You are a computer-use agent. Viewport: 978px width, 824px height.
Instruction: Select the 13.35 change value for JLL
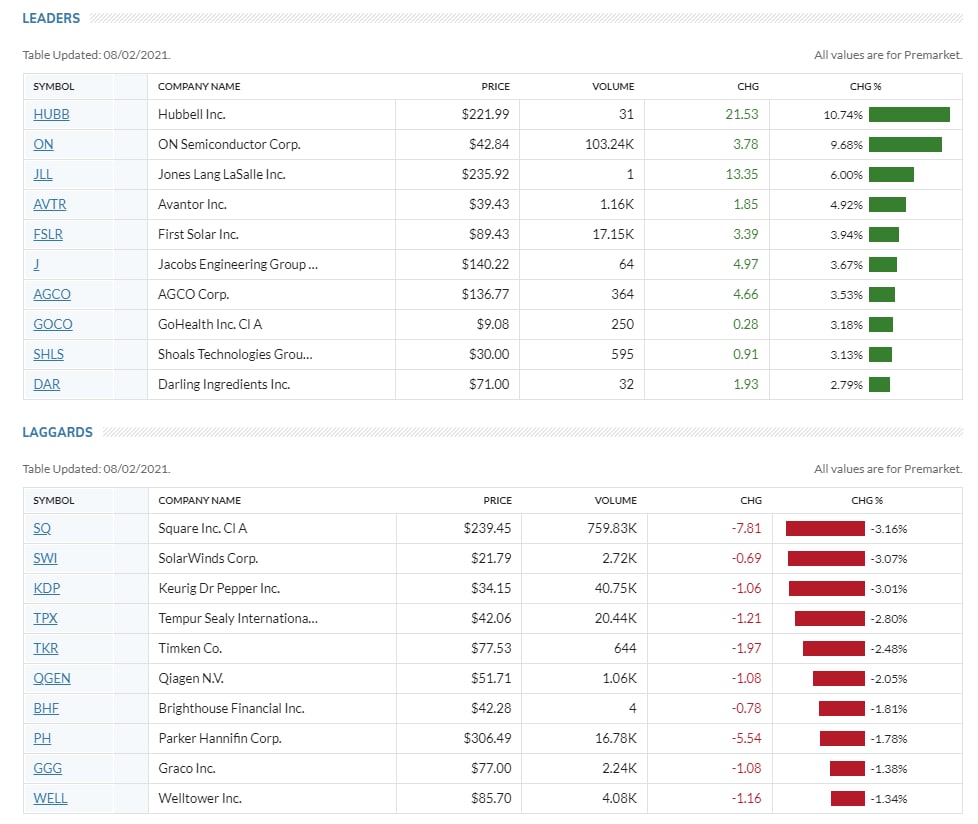(x=742, y=174)
